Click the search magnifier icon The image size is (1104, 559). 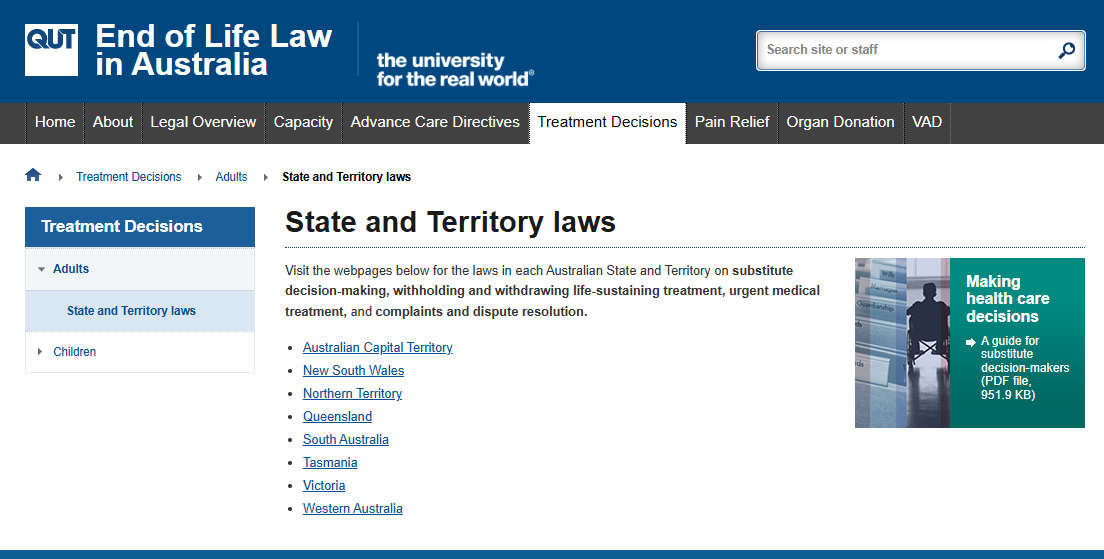click(1067, 50)
